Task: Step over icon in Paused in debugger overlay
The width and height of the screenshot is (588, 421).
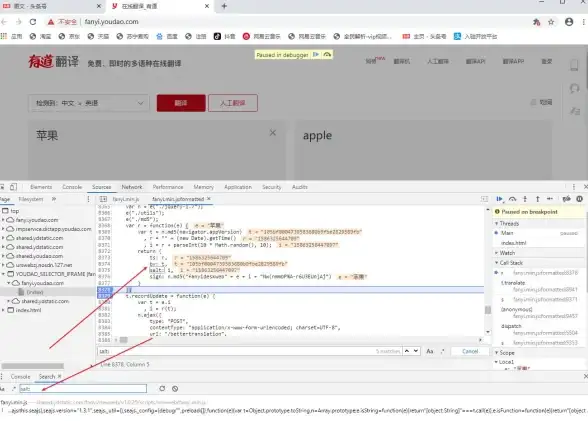Action: click(327, 55)
